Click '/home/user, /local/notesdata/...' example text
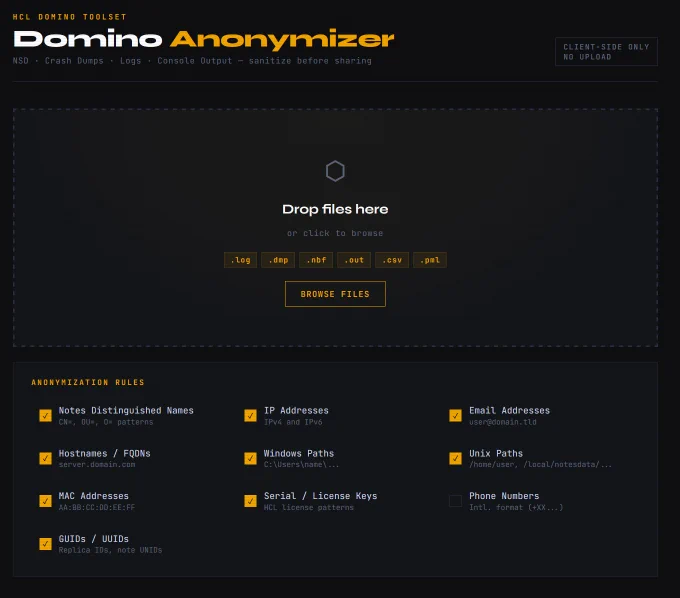 point(540,464)
